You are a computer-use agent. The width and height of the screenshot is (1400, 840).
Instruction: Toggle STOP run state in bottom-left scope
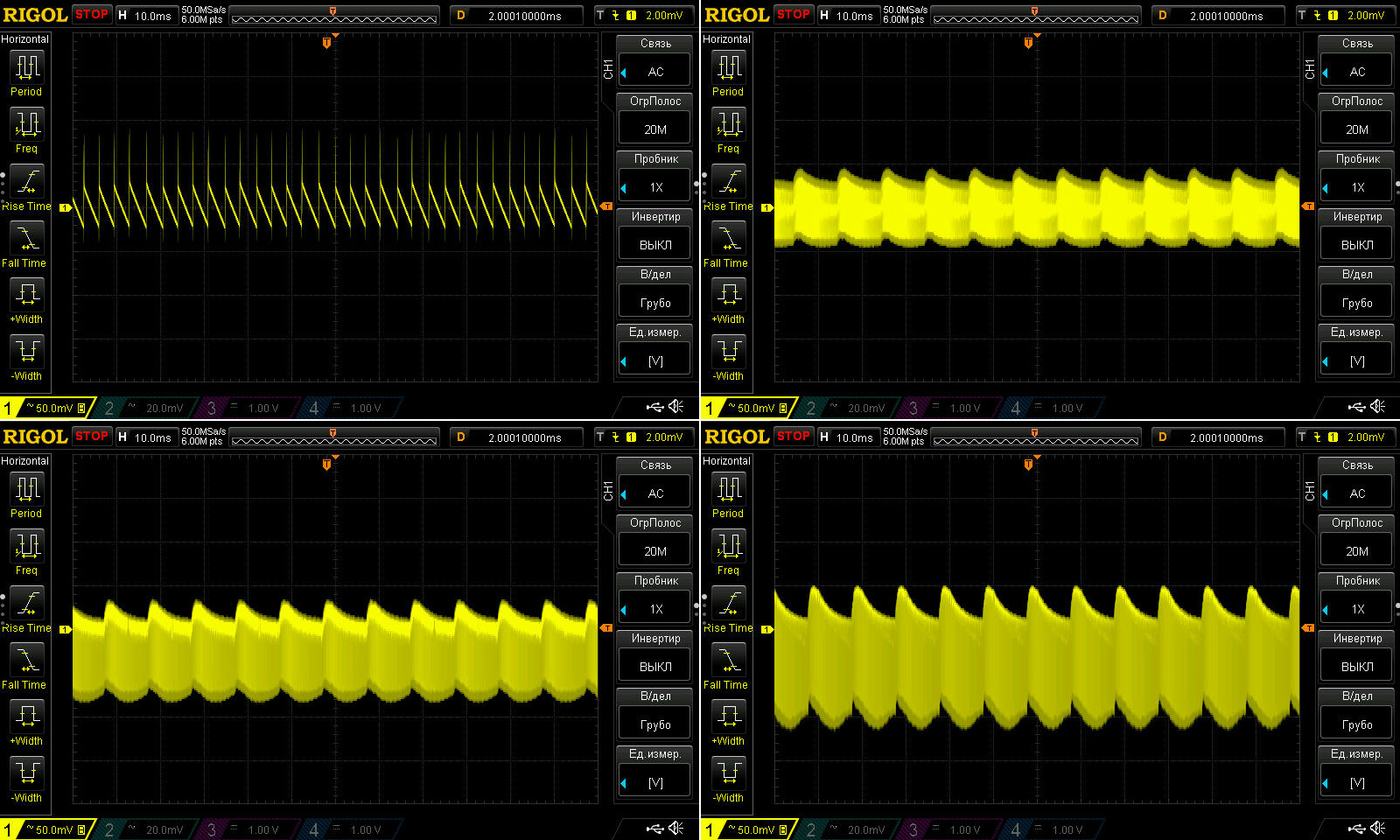click(x=92, y=436)
